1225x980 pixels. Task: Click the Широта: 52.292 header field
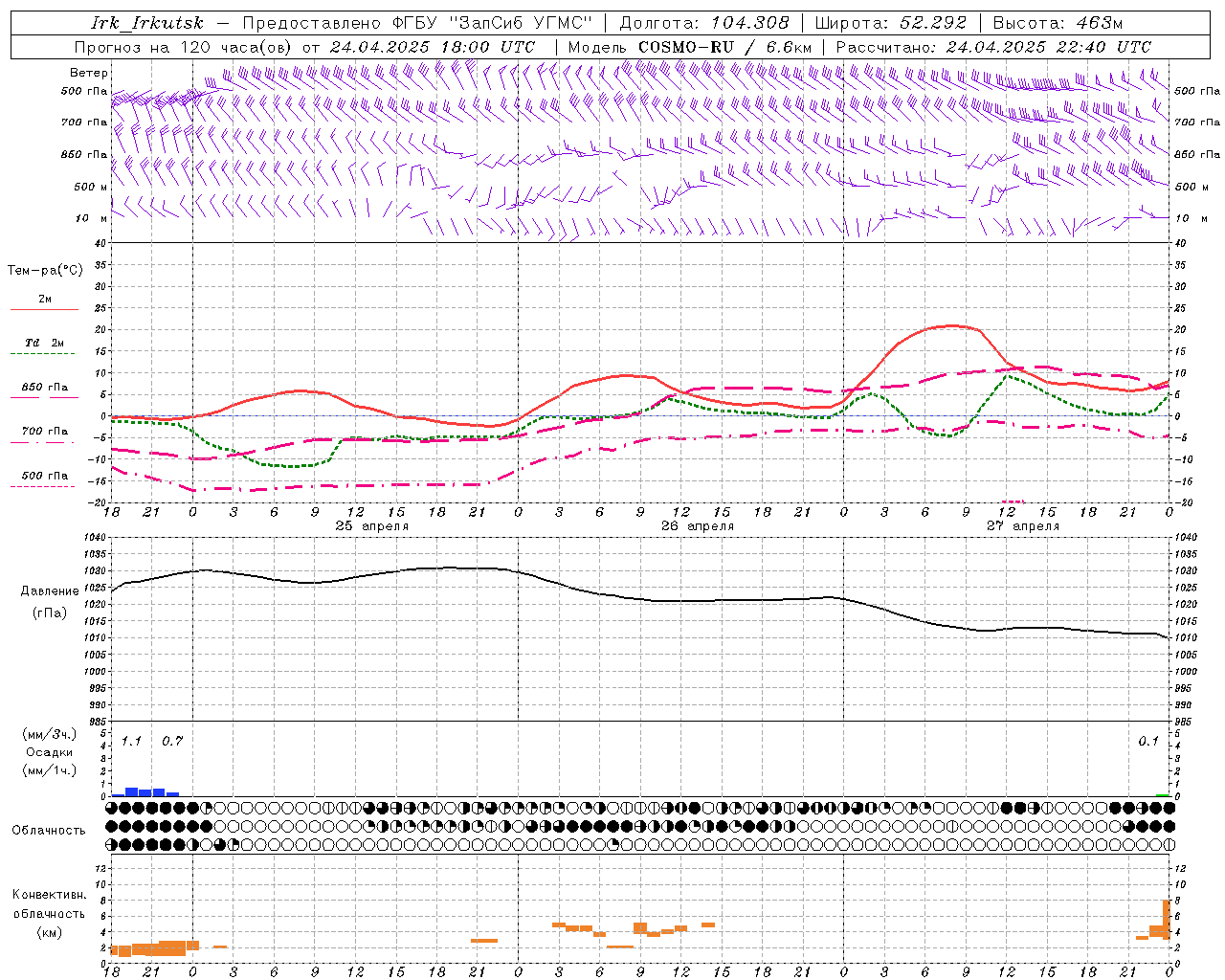coord(891,23)
